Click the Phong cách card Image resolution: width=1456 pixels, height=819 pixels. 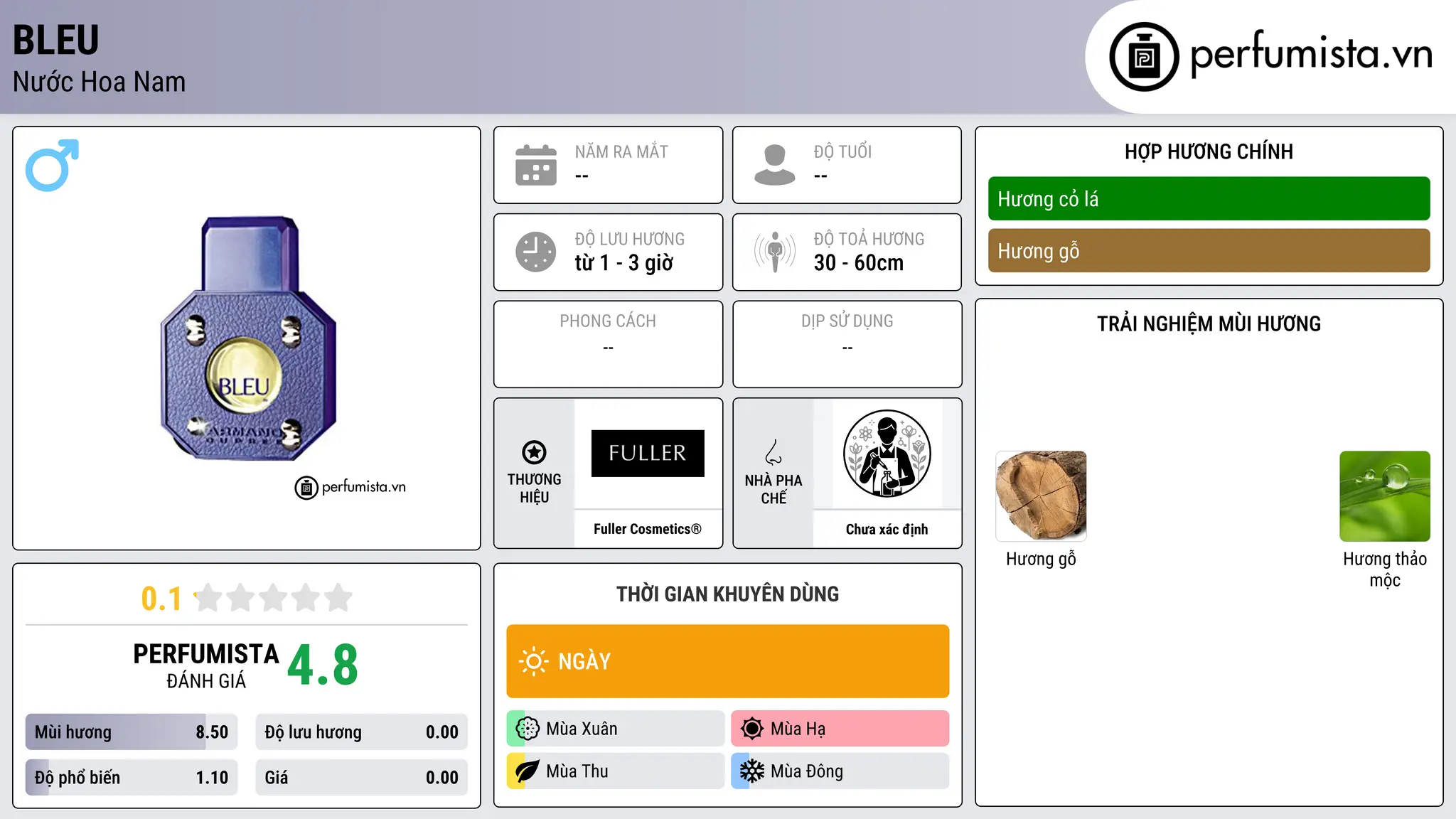coord(609,344)
